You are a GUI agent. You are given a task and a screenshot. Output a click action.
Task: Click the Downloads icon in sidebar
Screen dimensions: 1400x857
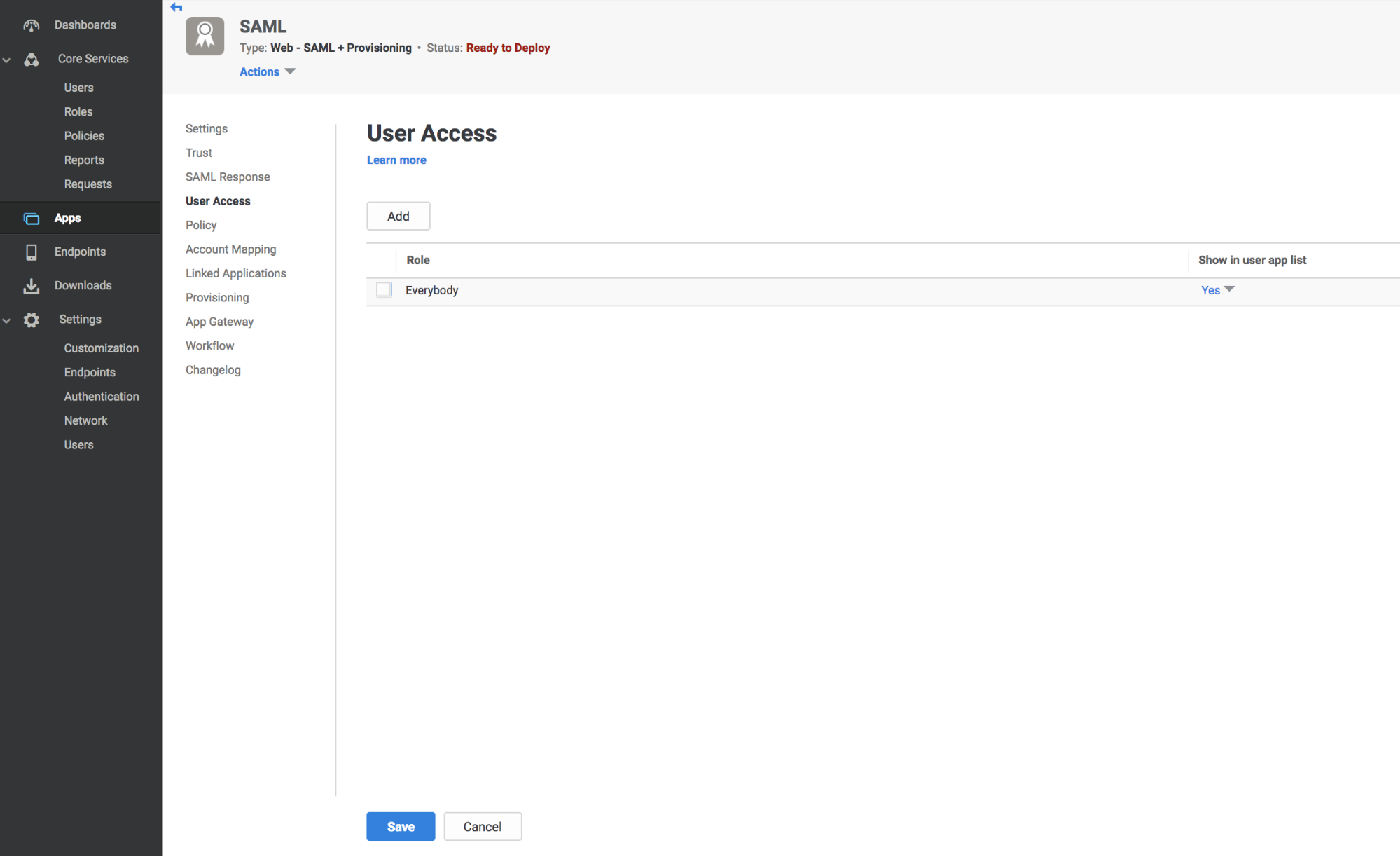tap(32, 285)
